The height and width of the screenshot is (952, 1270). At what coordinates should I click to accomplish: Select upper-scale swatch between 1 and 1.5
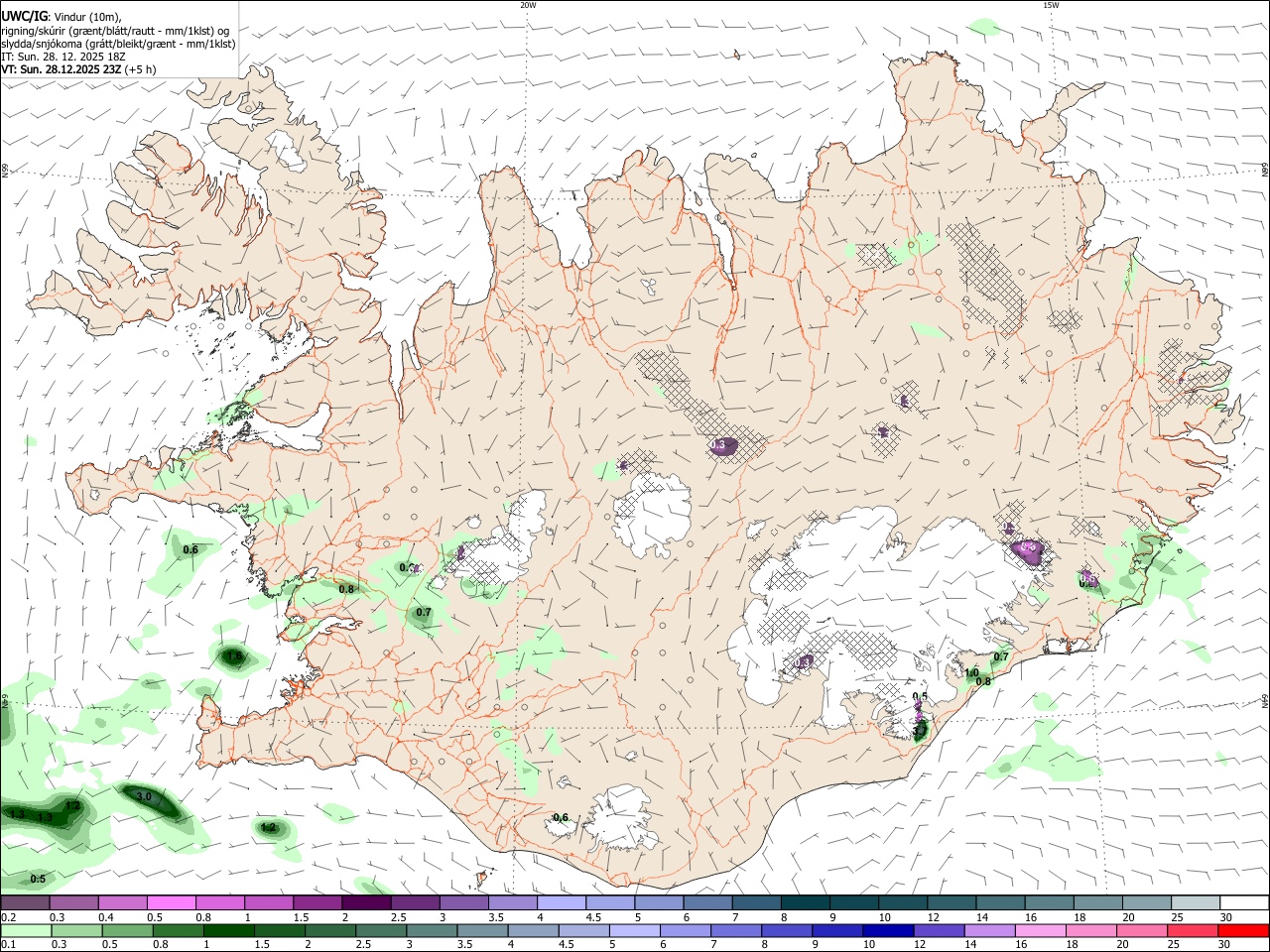(x=269, y=903)
